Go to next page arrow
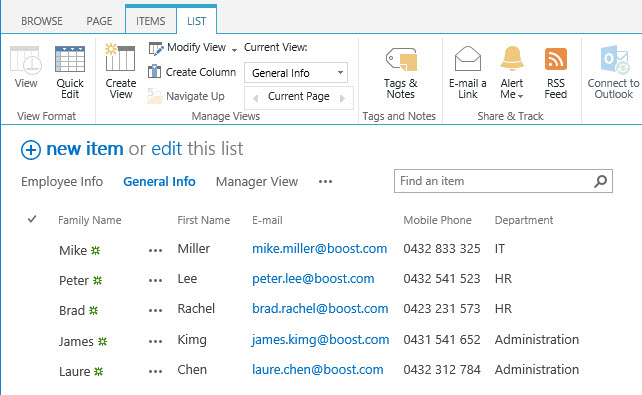 pos(342,98)
